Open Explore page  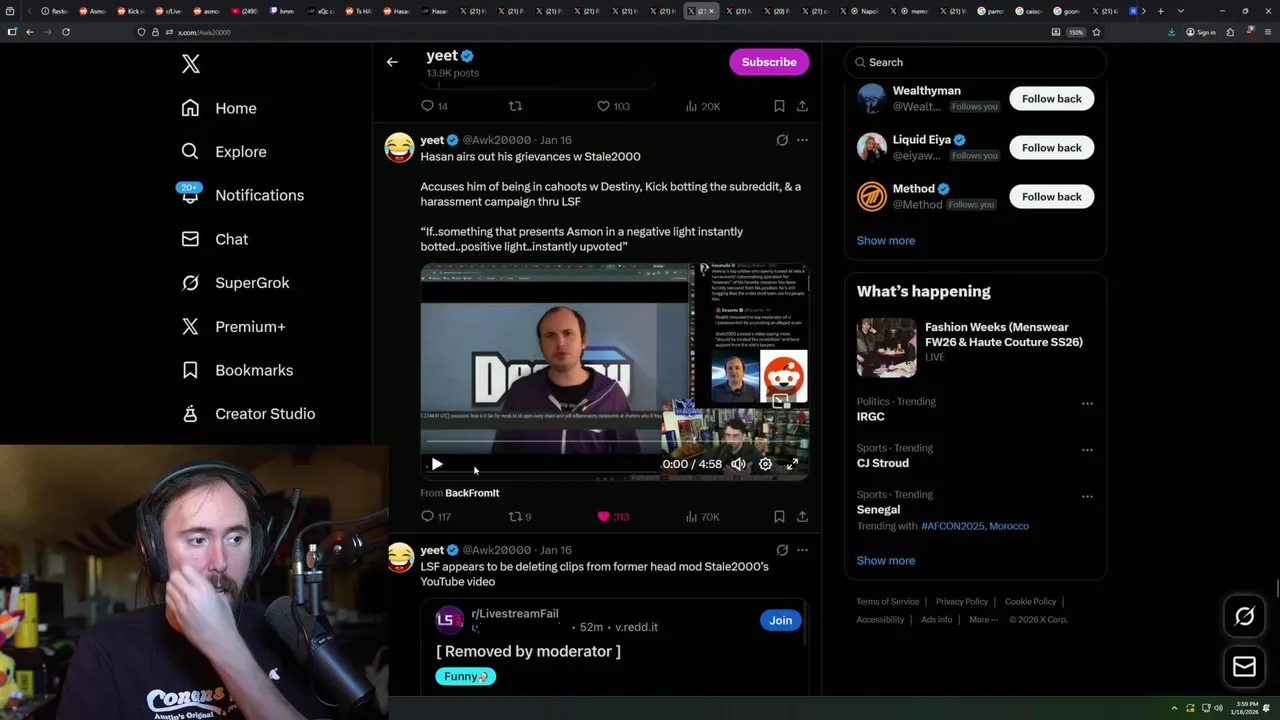pos(224,152)
